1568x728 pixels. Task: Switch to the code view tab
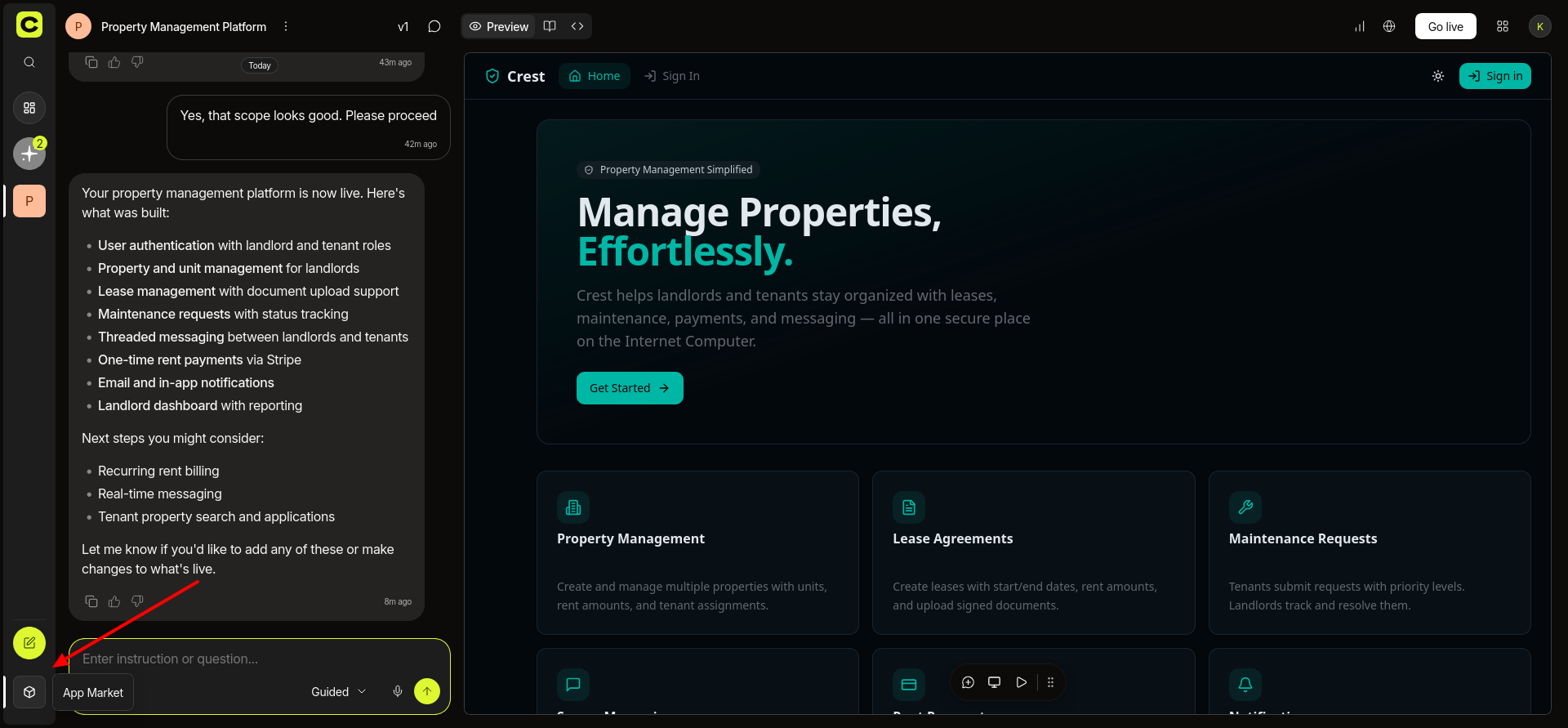tap(577, 26)
